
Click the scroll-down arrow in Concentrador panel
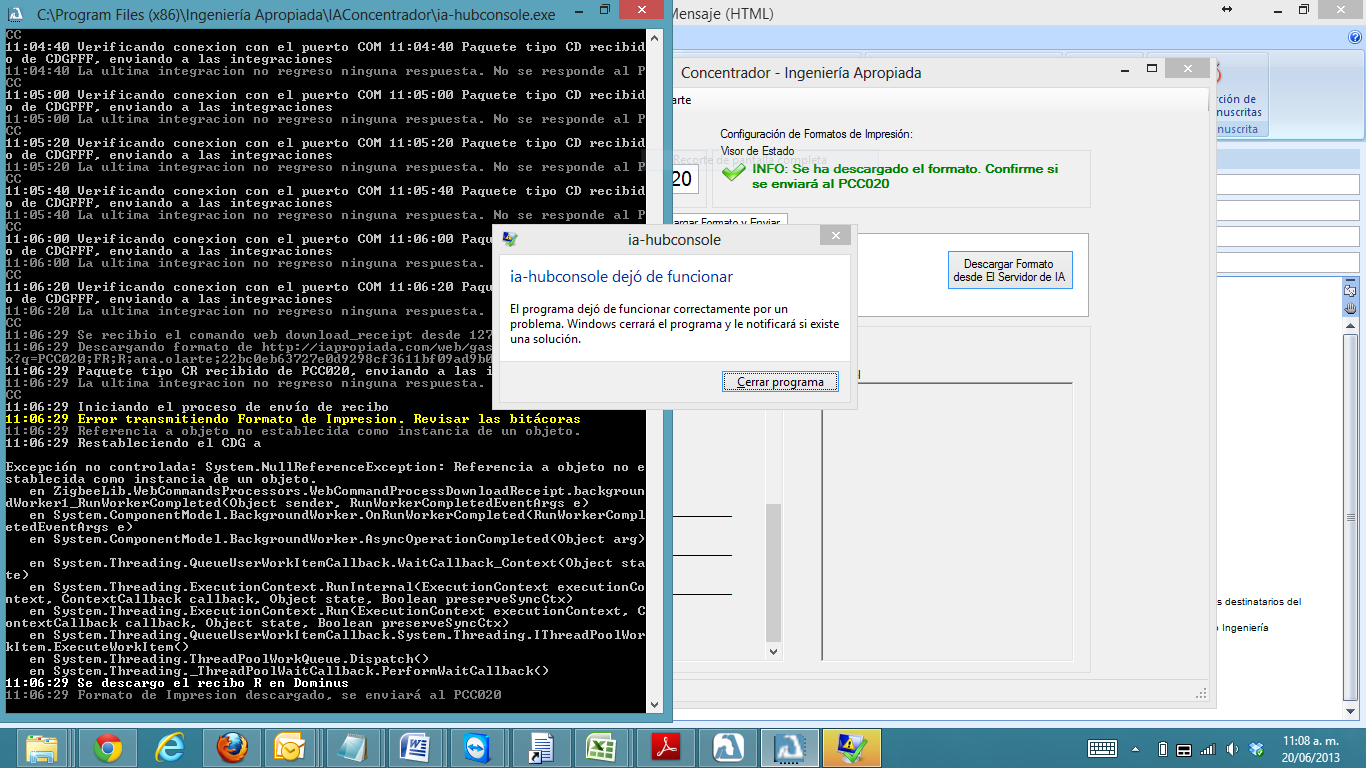pos(772,651)
